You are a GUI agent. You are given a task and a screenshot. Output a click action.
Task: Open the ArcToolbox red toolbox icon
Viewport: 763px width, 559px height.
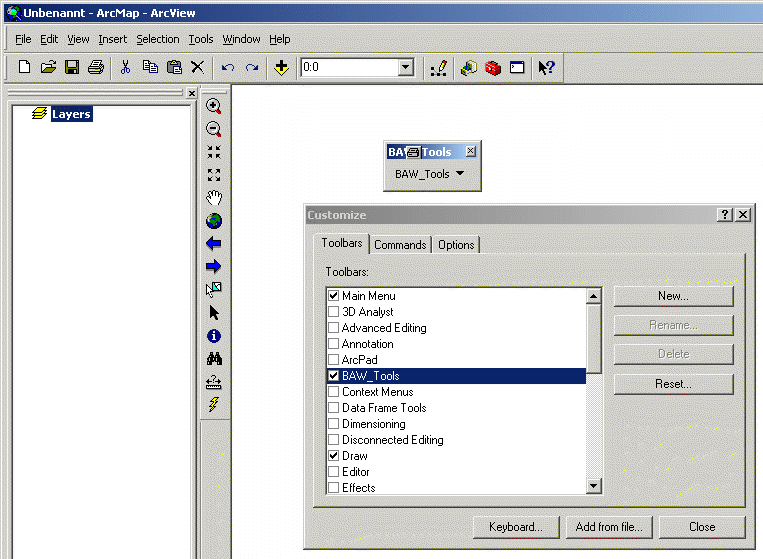click(493, 68)
